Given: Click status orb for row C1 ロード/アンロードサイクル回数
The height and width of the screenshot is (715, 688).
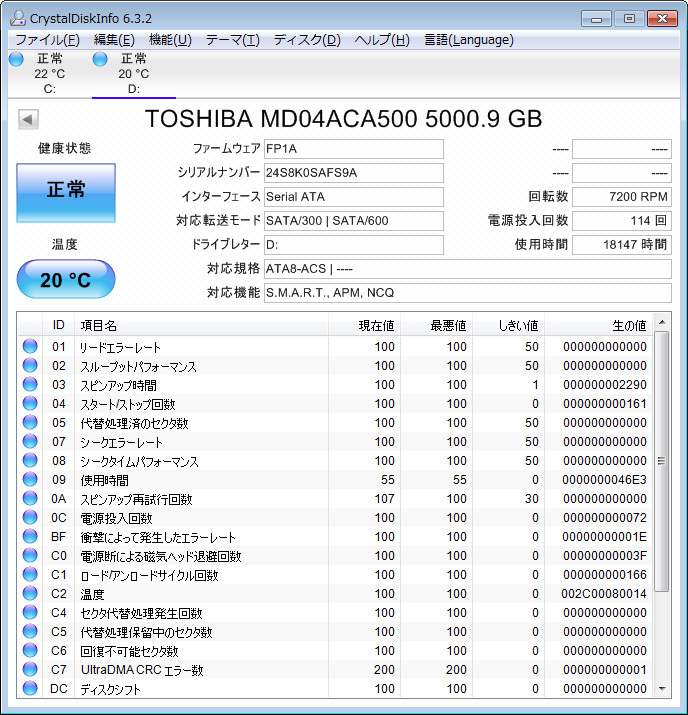Looking at the screenshot, I should [x=30, y=574].
